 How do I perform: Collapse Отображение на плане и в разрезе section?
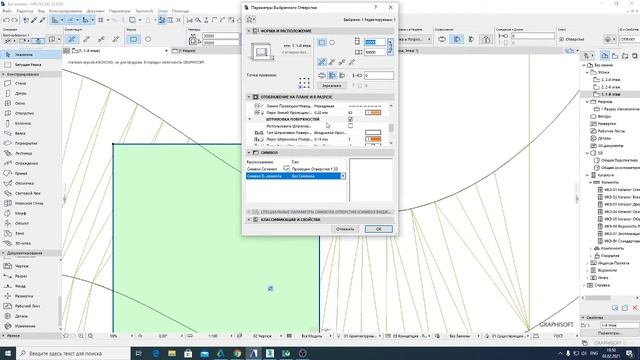point(249,97)
